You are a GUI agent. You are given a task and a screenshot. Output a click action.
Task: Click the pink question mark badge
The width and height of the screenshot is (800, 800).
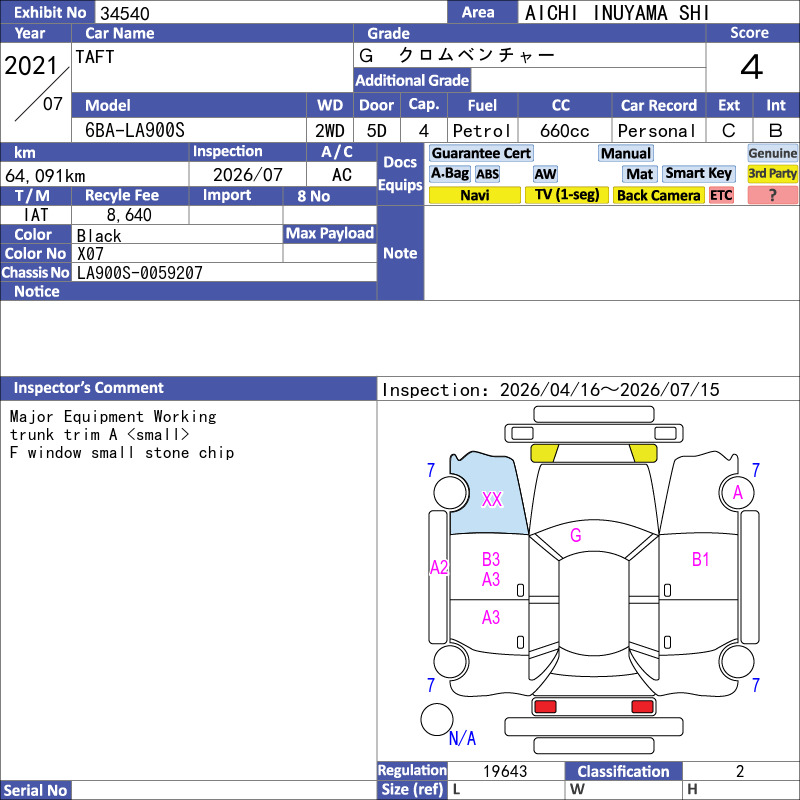coord(772,195)
